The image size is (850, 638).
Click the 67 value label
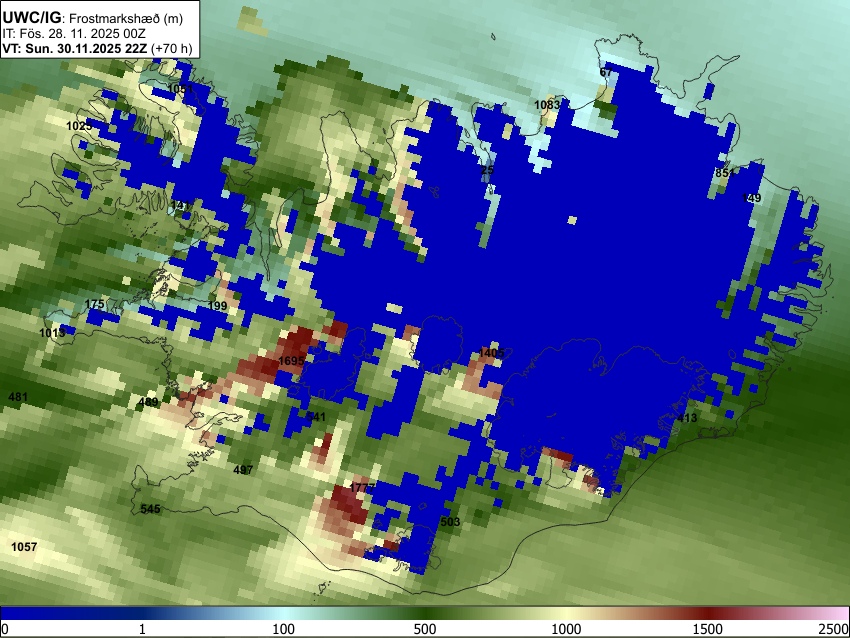pos(606,72)
